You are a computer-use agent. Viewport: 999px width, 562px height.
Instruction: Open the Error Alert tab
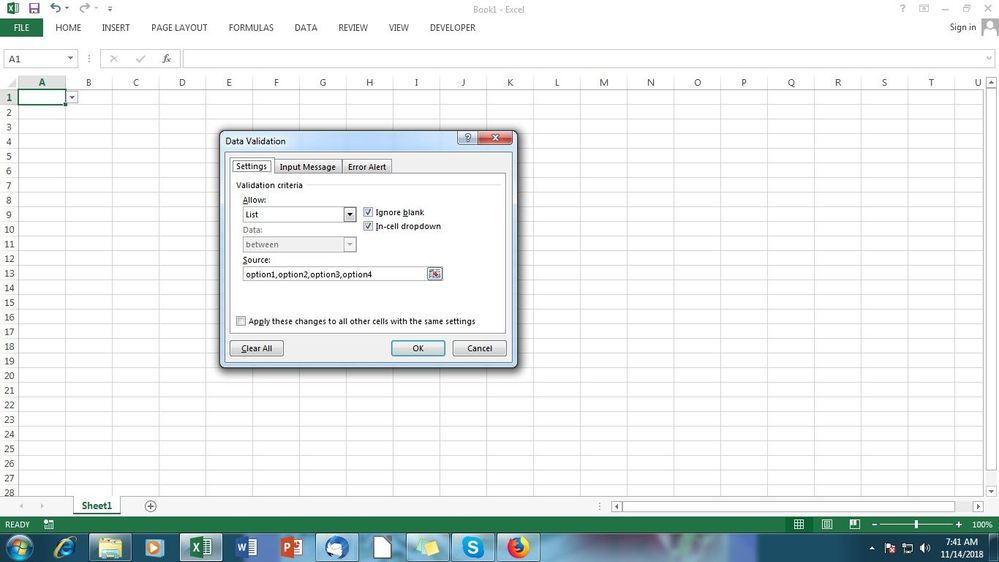[367, 167]
